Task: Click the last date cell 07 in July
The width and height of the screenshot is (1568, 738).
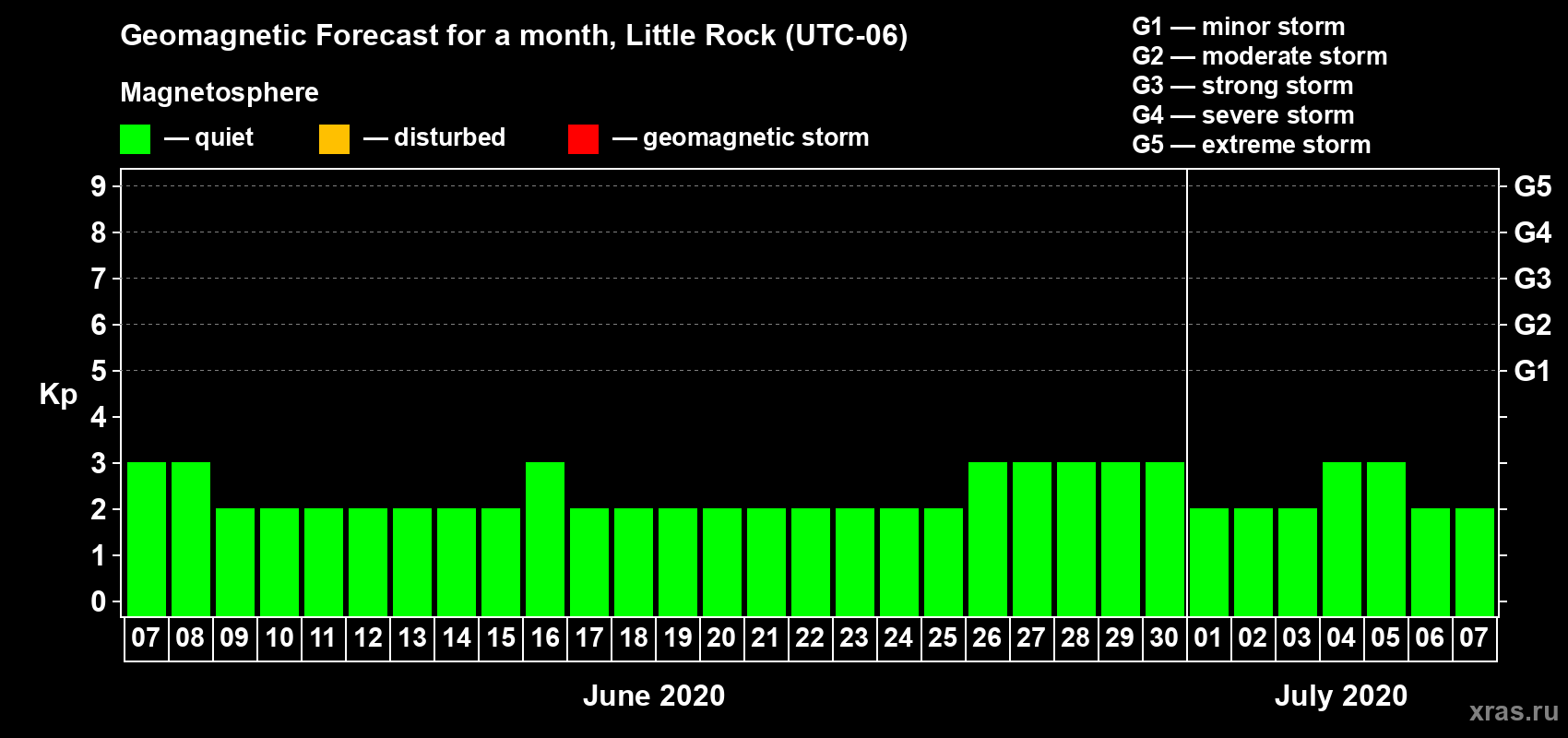Action: tap(1475, 638)
